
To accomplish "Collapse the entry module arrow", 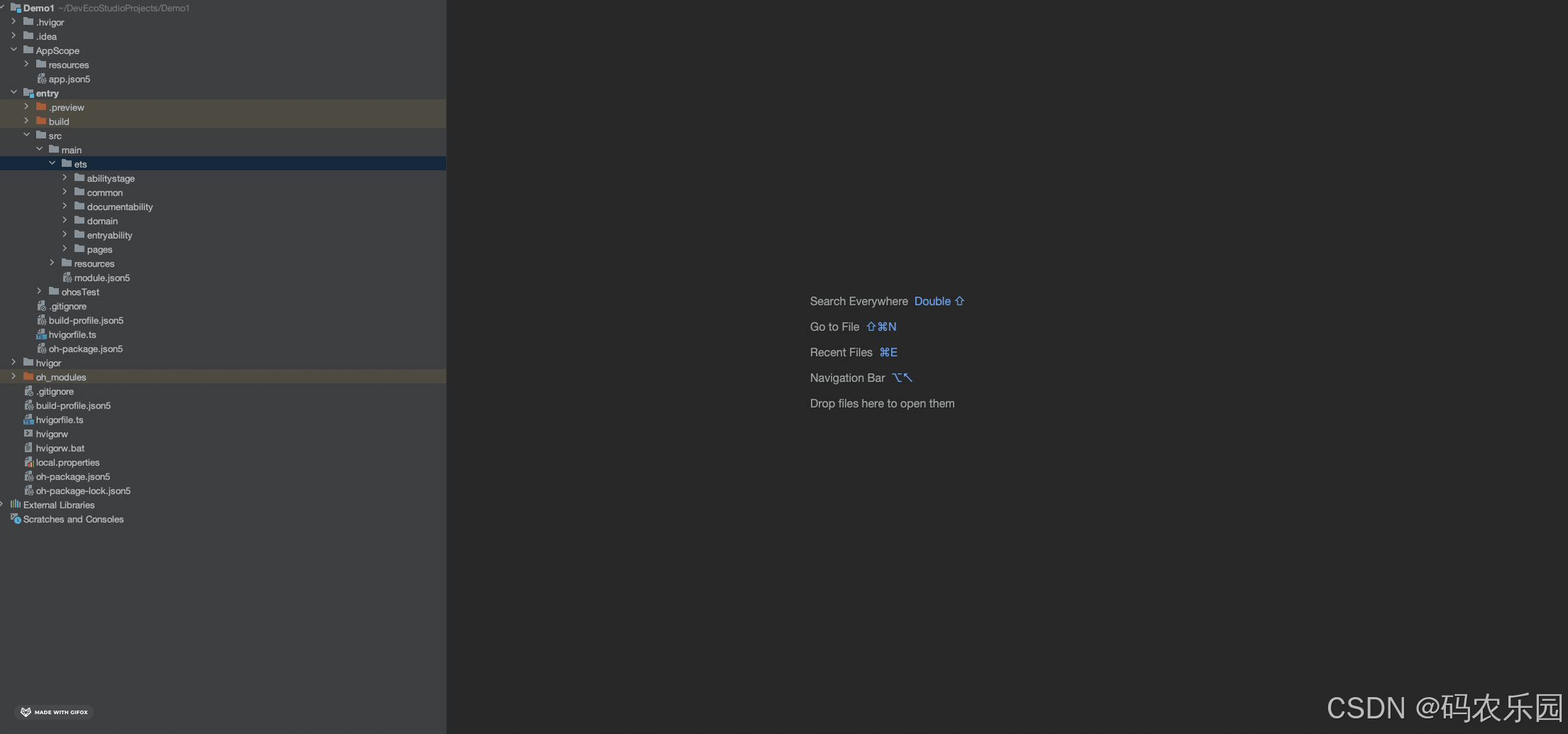I will 13,93.
